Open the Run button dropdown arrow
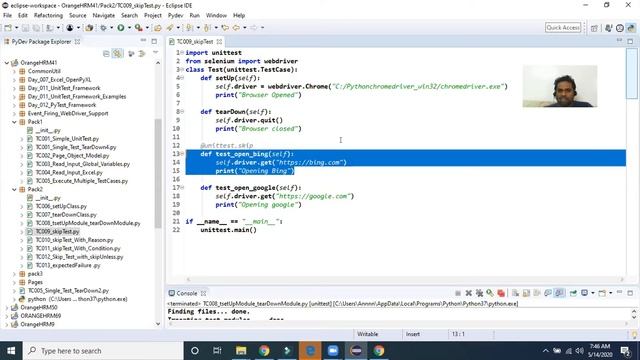 coord(129,28)
